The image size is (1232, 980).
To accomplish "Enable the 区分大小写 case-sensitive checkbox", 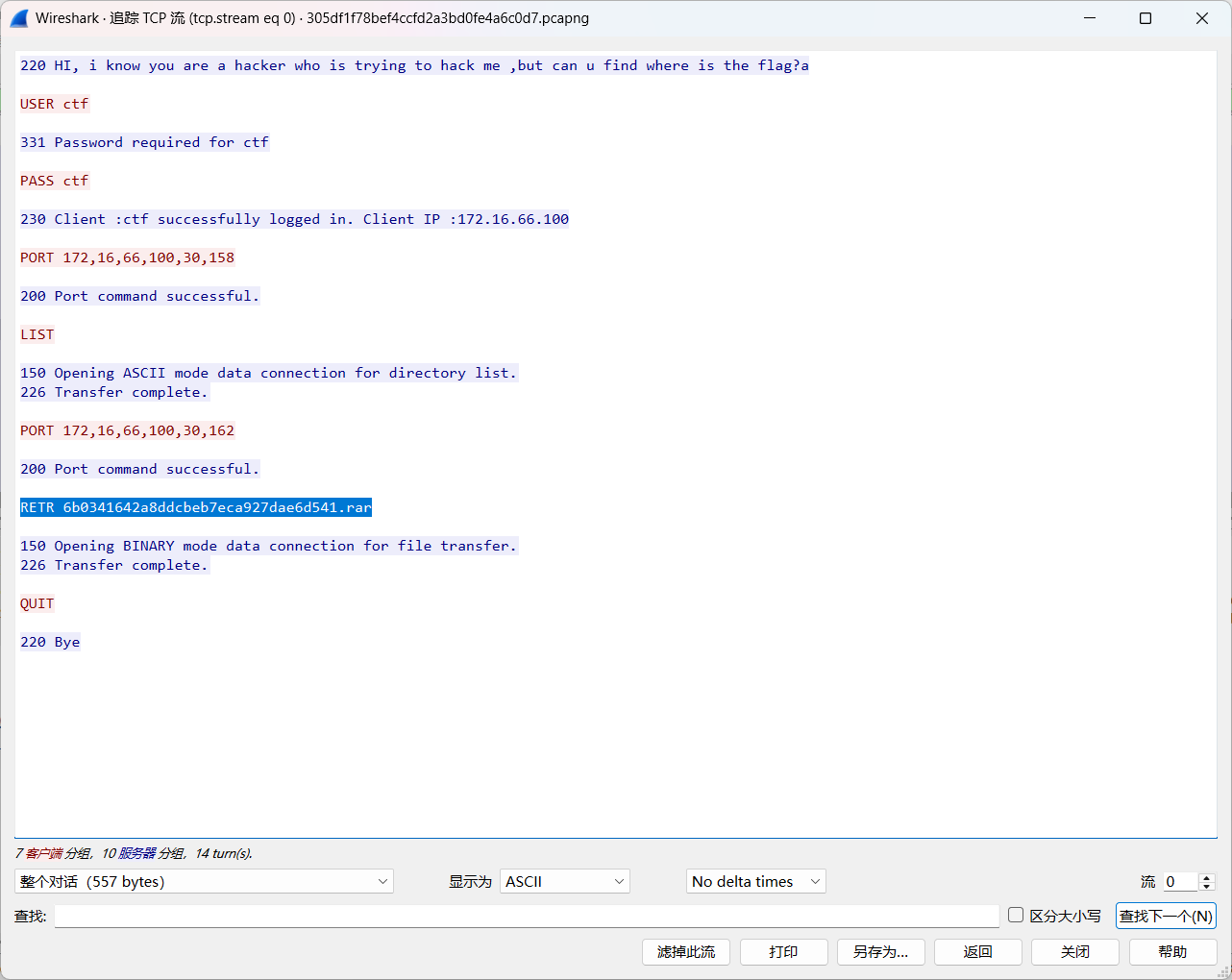I will coord(1016,915).
